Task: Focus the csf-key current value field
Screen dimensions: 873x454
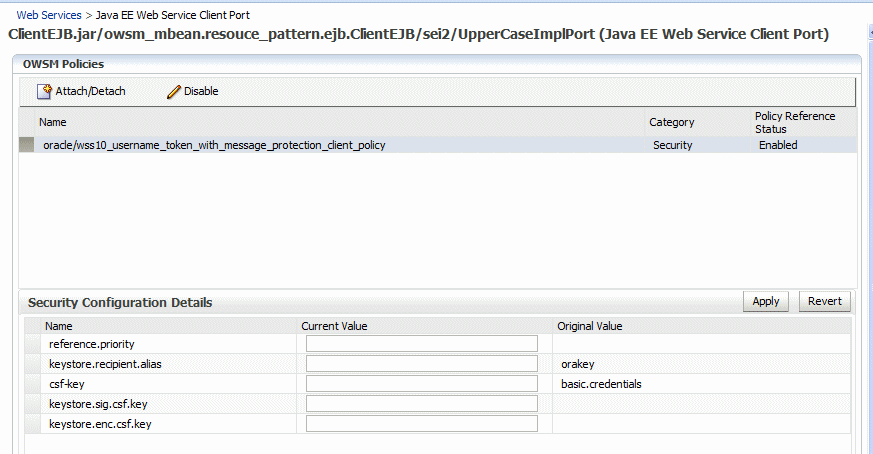Action: (421, 384)
